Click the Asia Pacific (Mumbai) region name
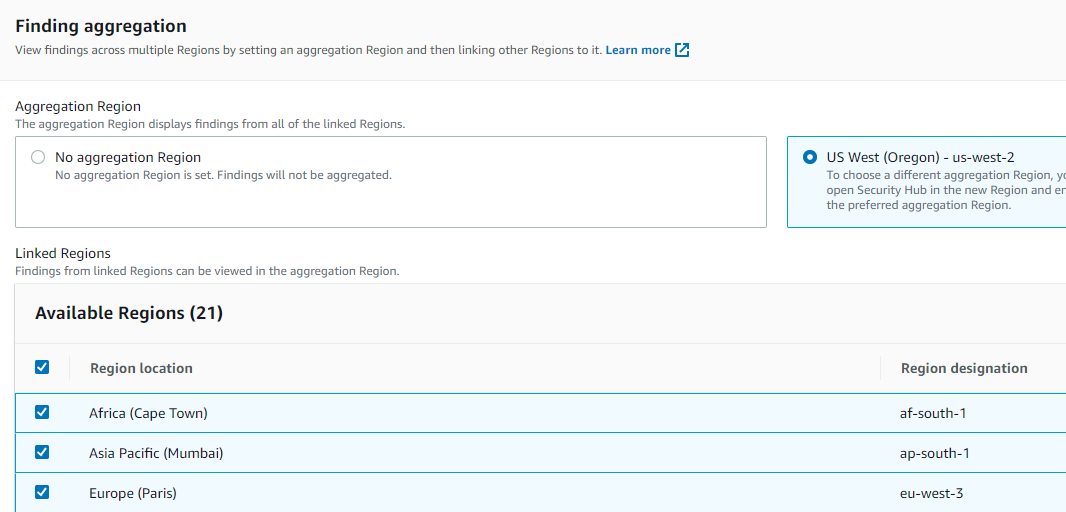 (156, 453)
